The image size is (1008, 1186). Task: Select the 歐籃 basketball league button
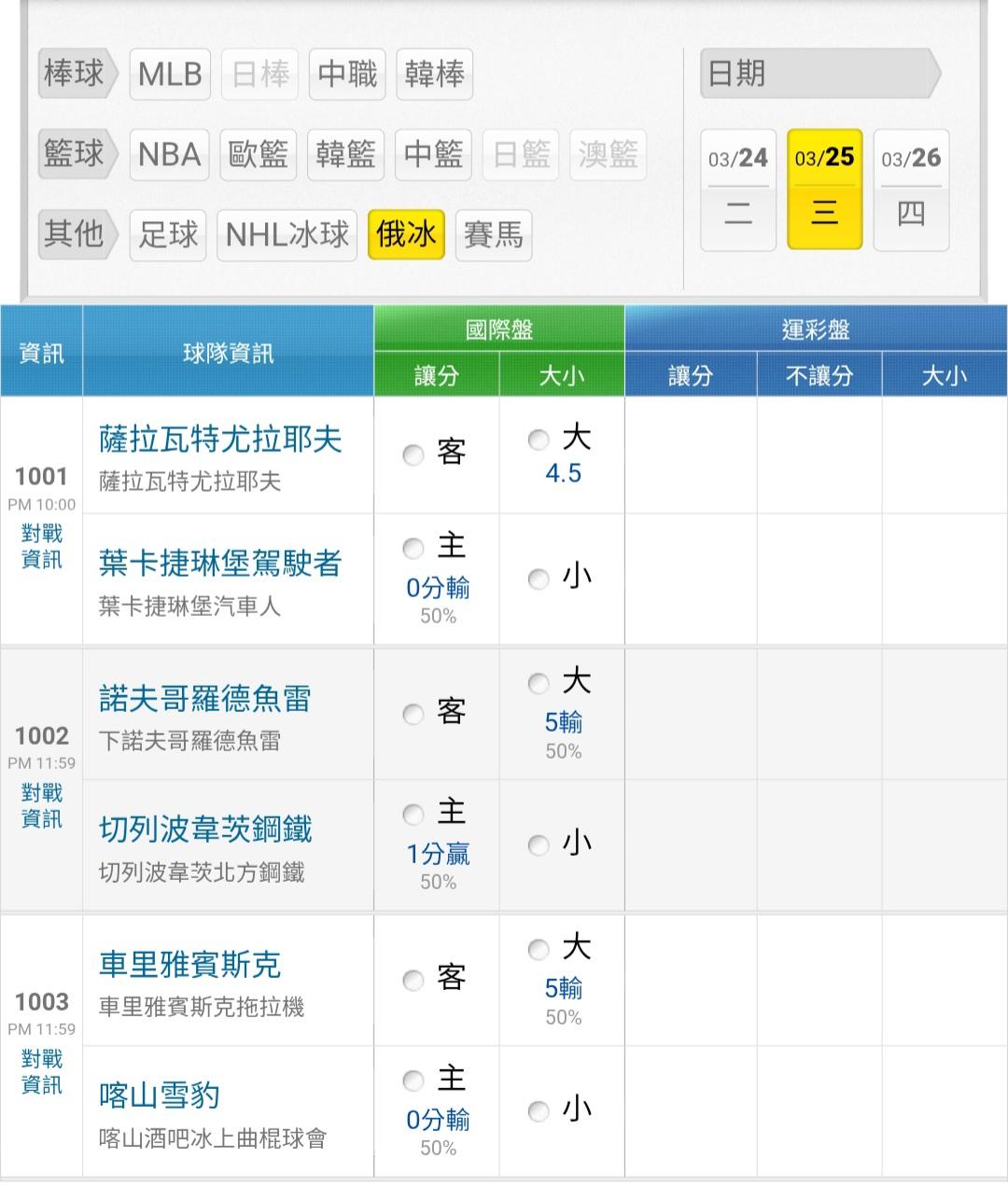[259, 154]
